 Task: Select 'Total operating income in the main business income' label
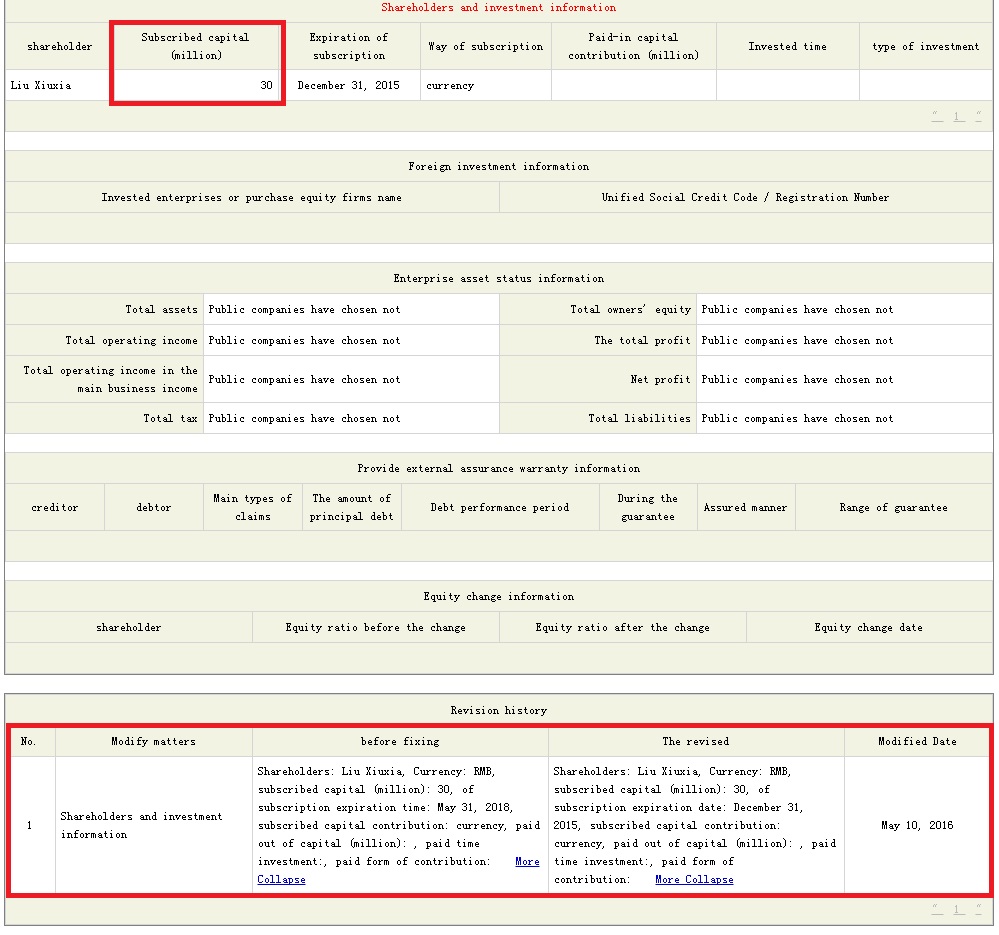(111, 379)
